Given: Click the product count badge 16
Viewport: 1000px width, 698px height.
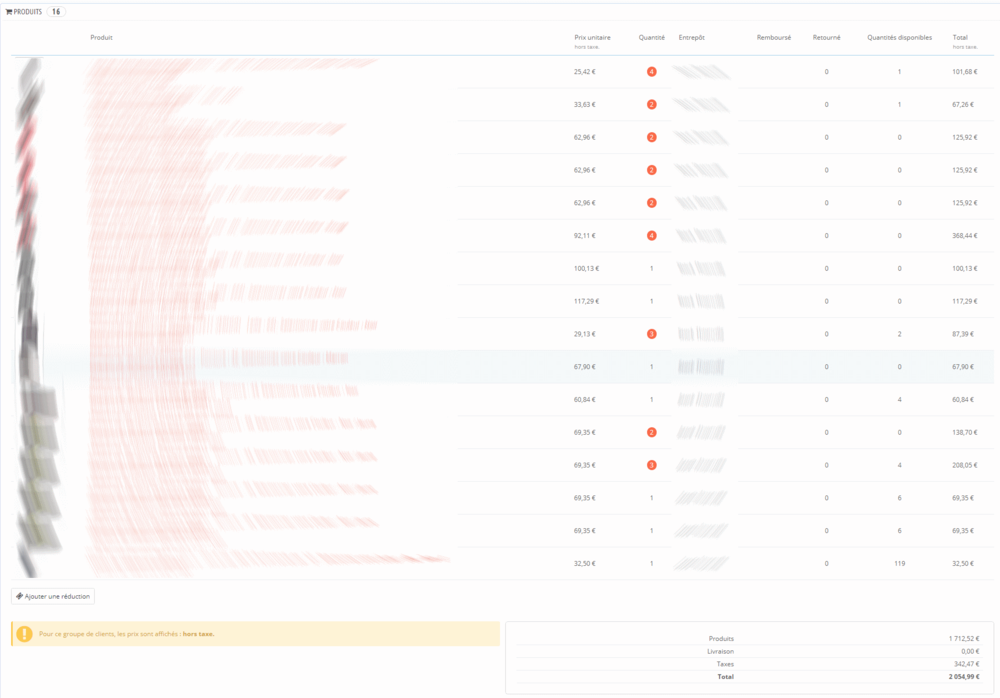Looking at the screenshot, I should [56, 11].
